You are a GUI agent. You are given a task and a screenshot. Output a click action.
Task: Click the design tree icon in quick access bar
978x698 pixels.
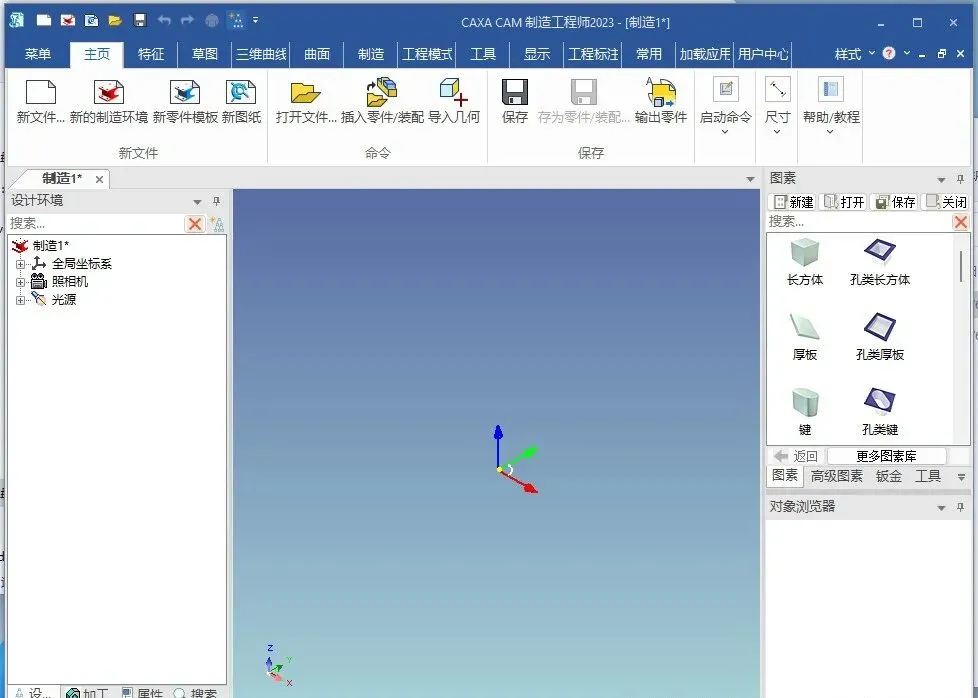tap(236, 21)
